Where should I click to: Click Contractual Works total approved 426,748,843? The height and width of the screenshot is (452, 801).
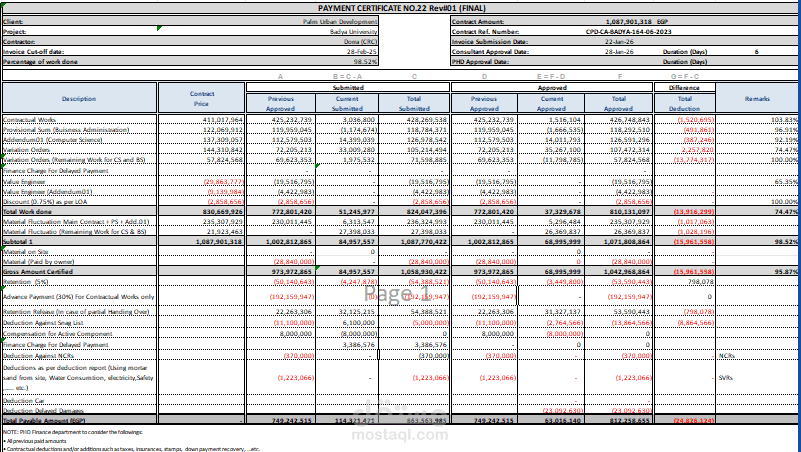point(630,120)
